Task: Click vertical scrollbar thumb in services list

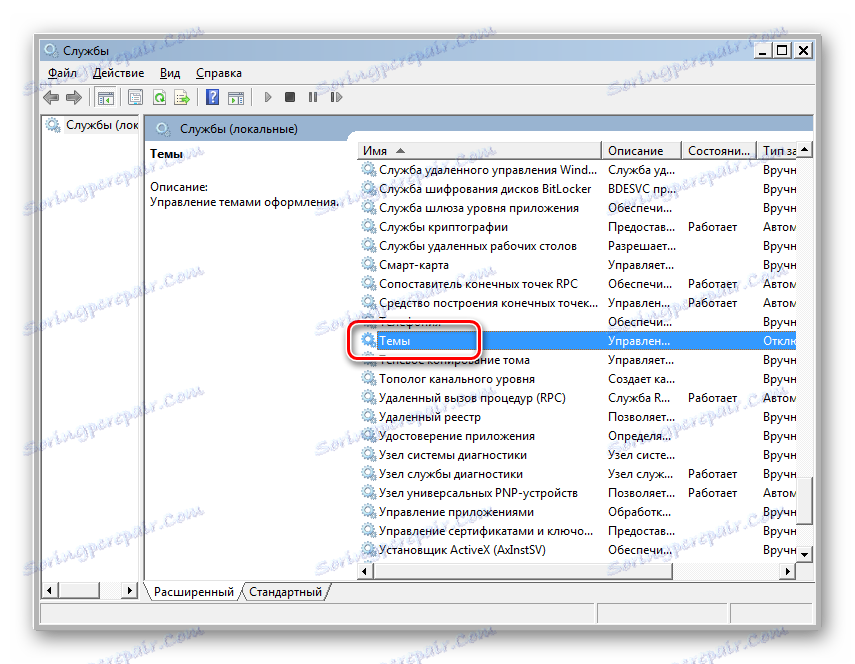Action: [805, 500]
